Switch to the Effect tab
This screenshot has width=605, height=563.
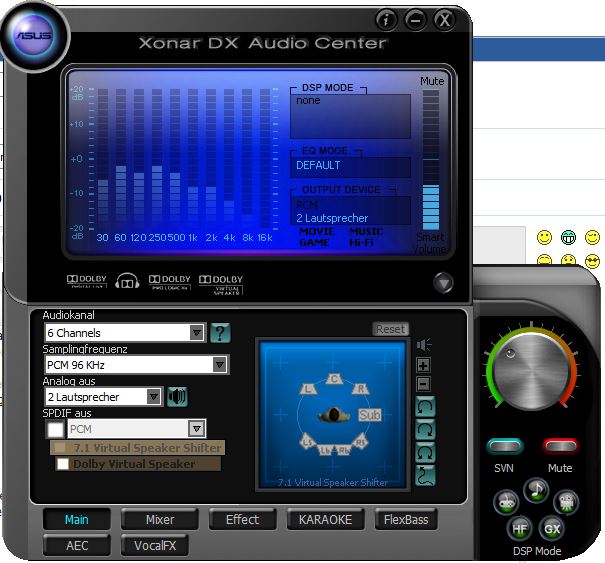(x=242, y=519)
